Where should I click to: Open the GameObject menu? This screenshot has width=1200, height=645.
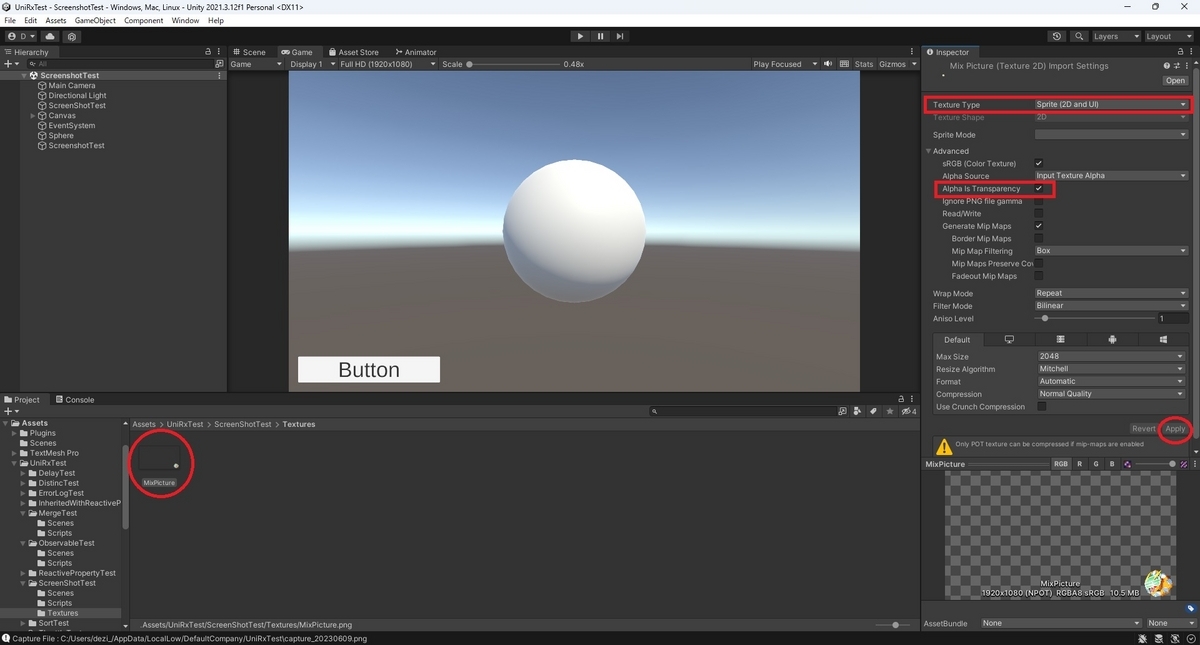[95, 19]
